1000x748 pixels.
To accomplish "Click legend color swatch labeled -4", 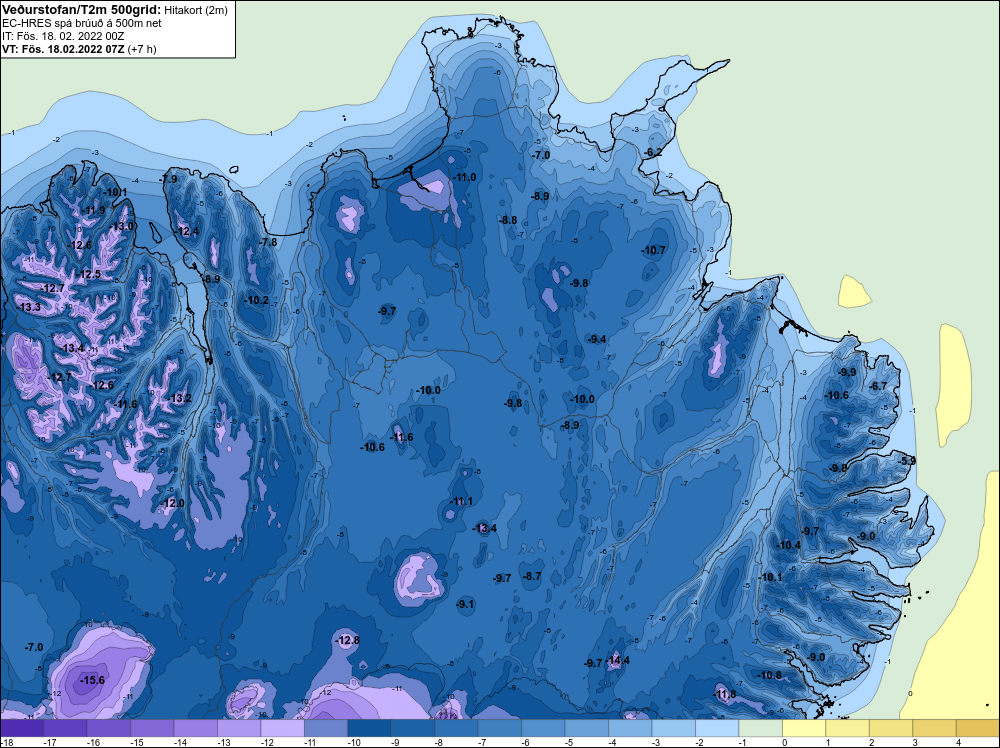I will (630, 728).
